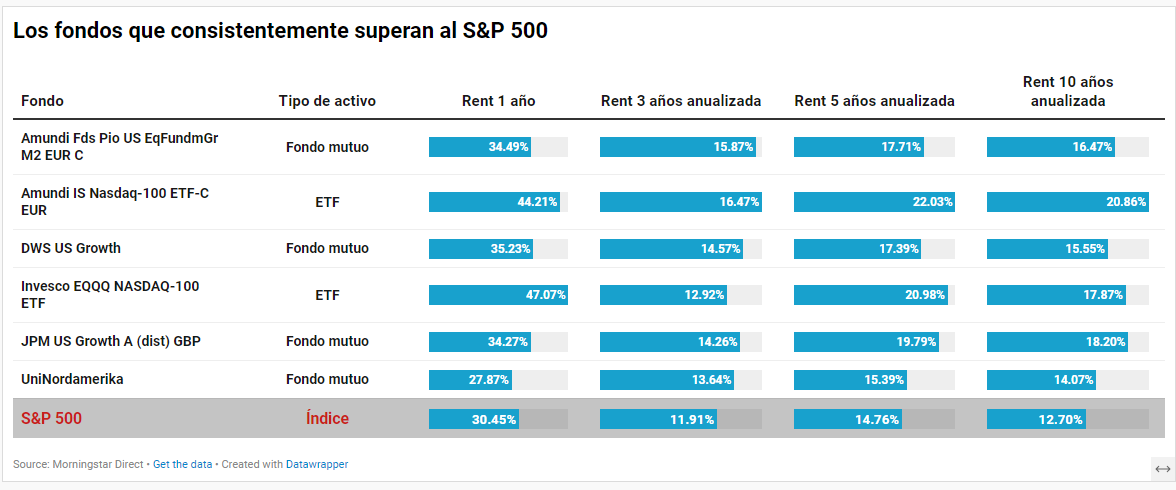Click 'Rent 5 años anualizada' header
1176x490 pixels.
pyautogui.click(x=874, y=101)
